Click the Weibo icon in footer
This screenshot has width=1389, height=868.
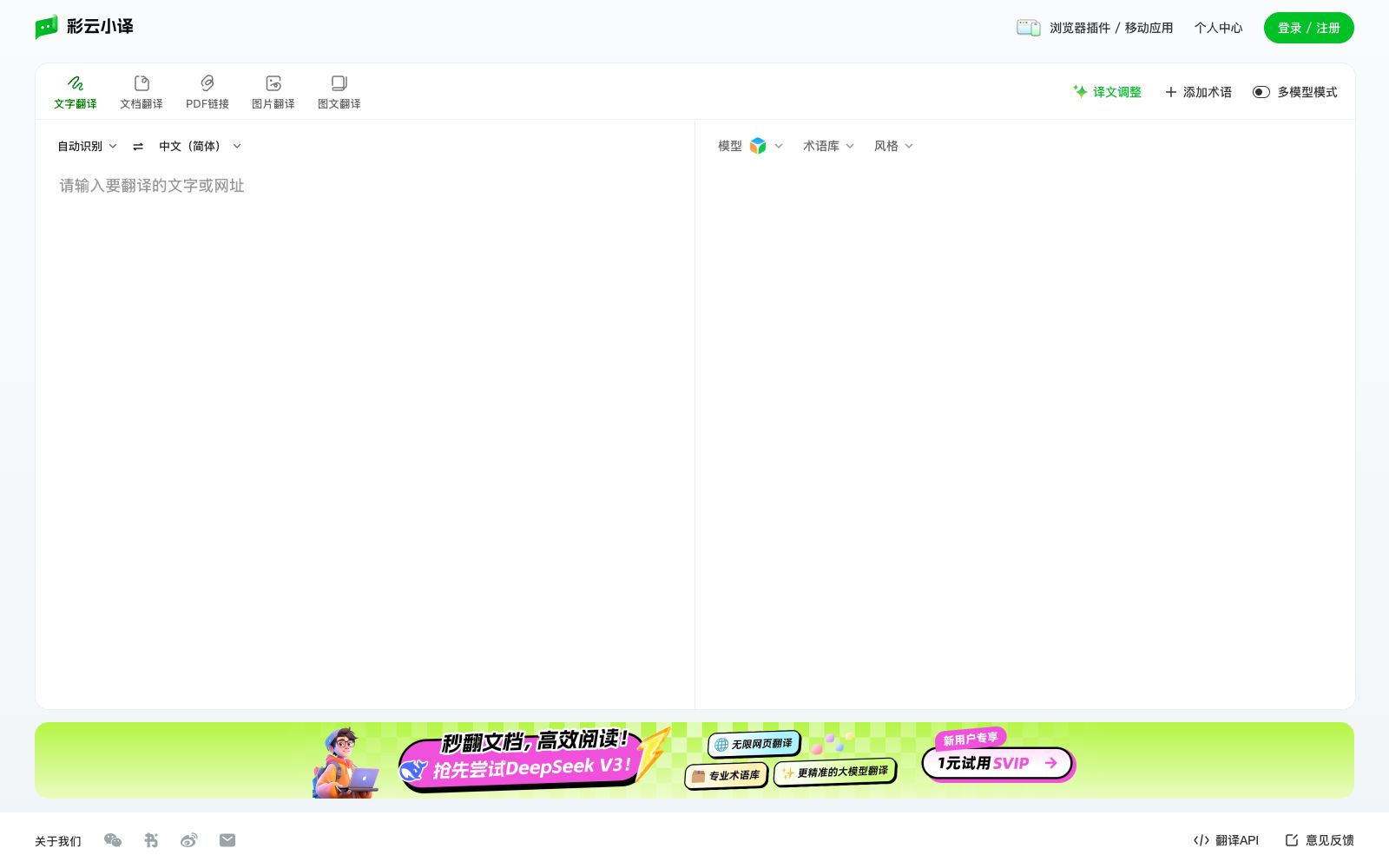point(189,840)
